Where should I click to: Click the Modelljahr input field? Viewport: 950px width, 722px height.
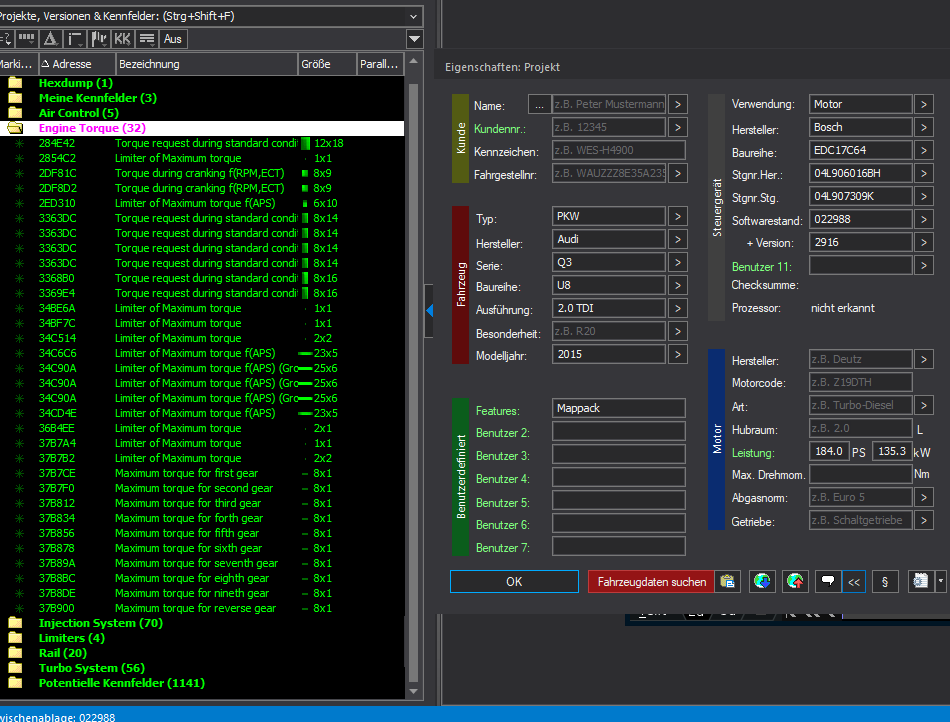point(609,355)
